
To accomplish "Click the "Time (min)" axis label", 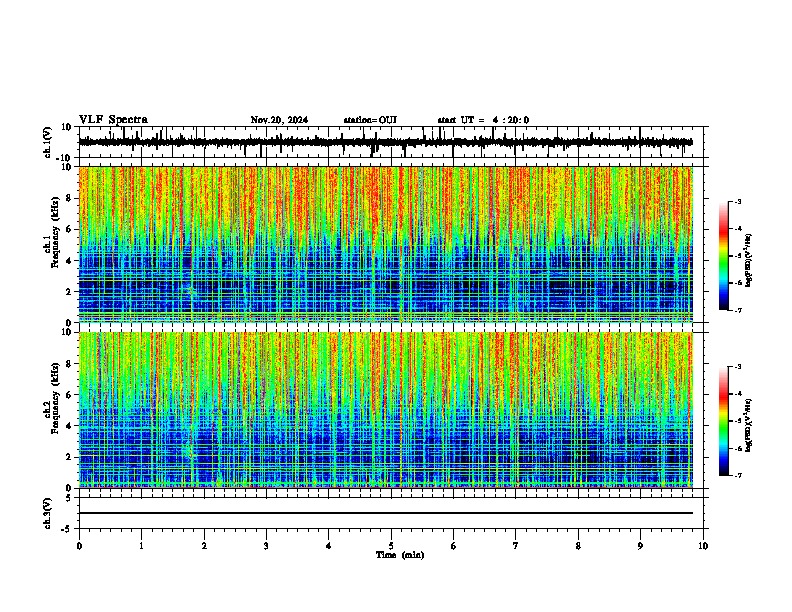I will (x=400, y=555).
